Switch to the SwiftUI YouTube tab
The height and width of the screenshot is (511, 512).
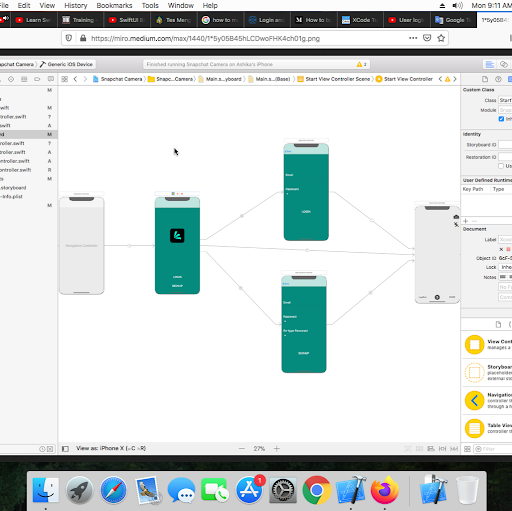click(x=127, y=20)
